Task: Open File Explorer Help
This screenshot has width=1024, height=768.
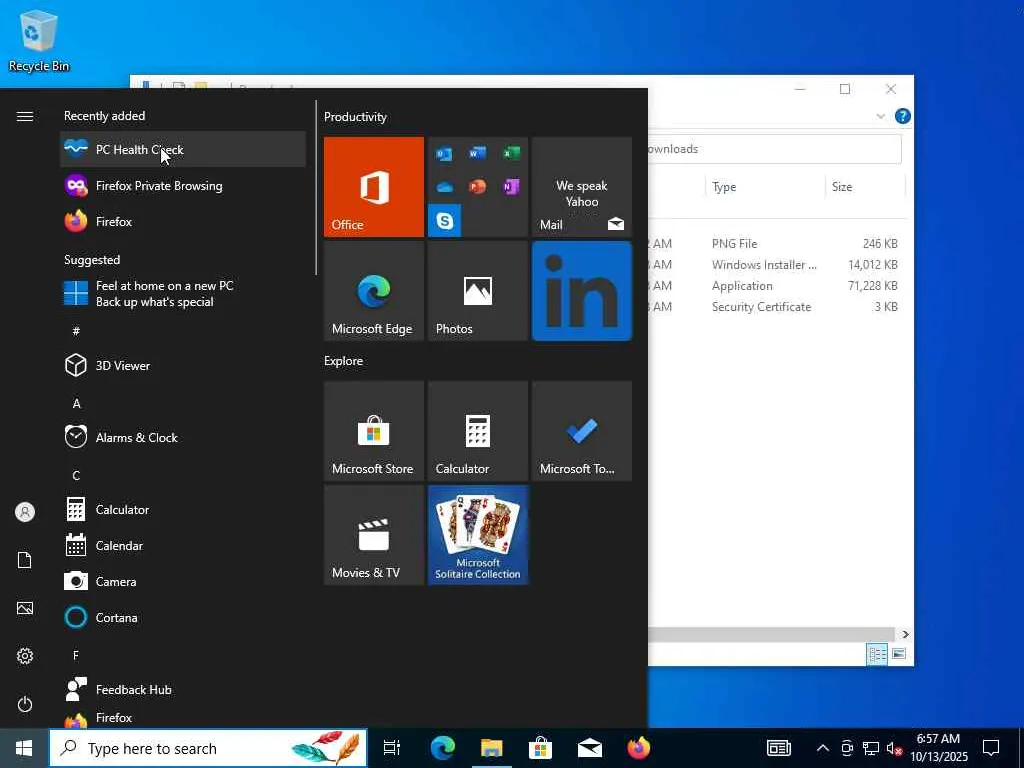Action: coord(903,116)
